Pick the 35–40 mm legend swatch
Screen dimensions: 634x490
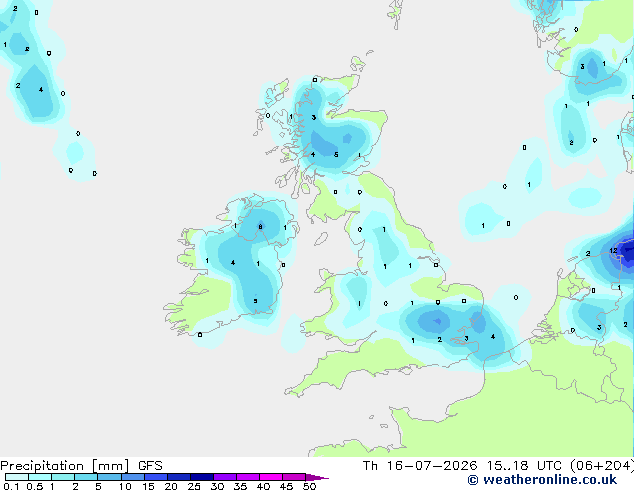pos(248,477)
